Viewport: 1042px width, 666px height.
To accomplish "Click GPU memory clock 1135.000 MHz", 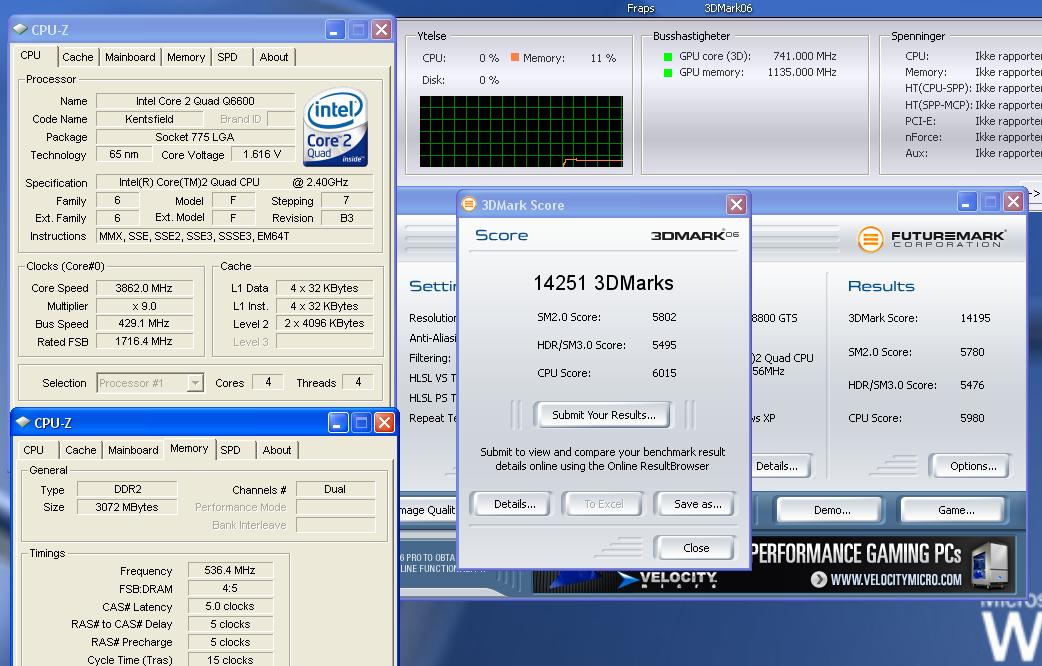I will click(x=802, y=72).
